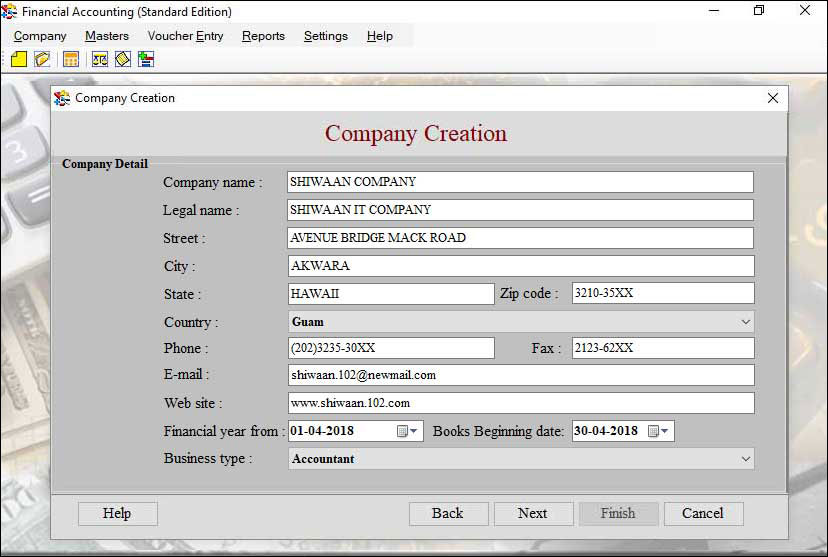Open the Company menu
Viewport: 828px width, 557px height.
(x=40, y=36)
